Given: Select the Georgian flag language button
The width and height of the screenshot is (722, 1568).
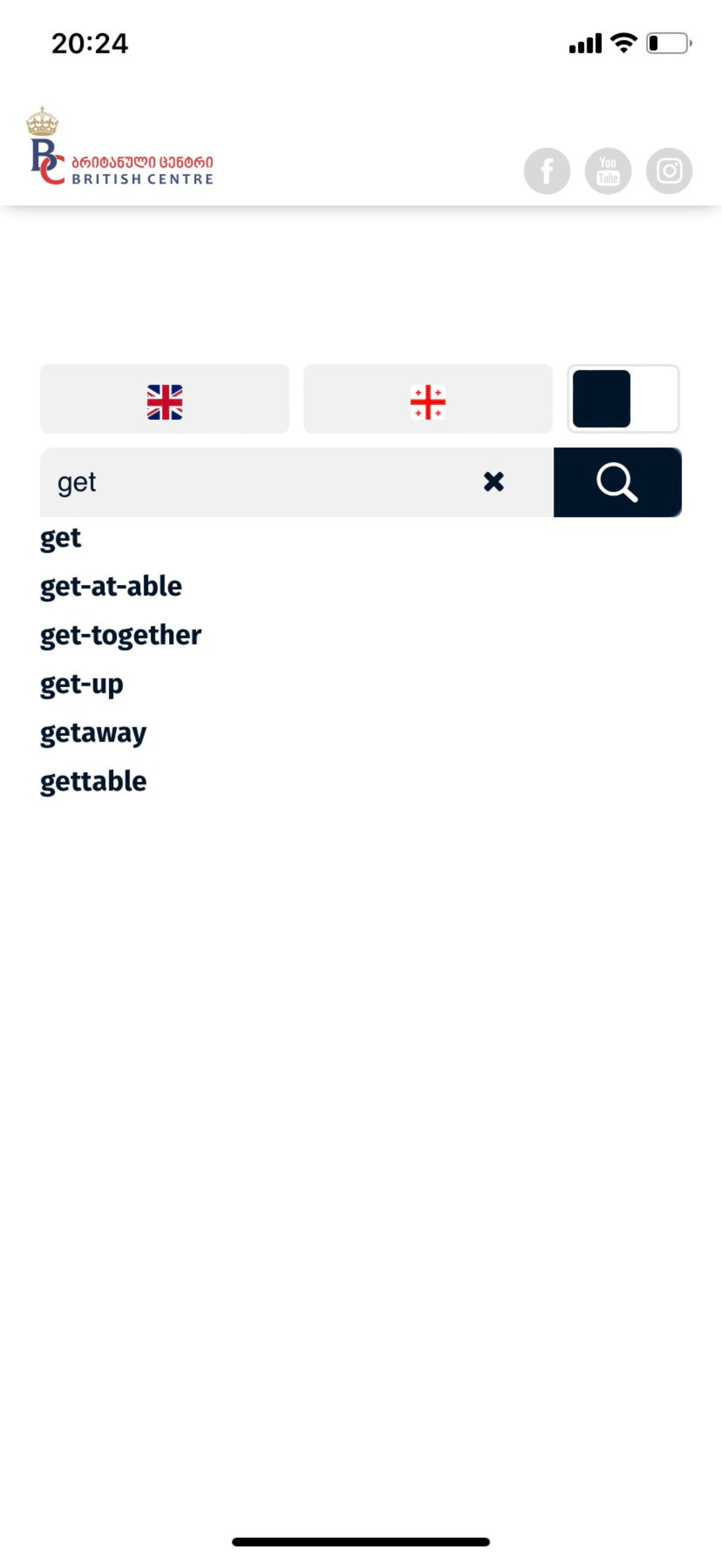Looking at the screenshot, I should point(428,399).
